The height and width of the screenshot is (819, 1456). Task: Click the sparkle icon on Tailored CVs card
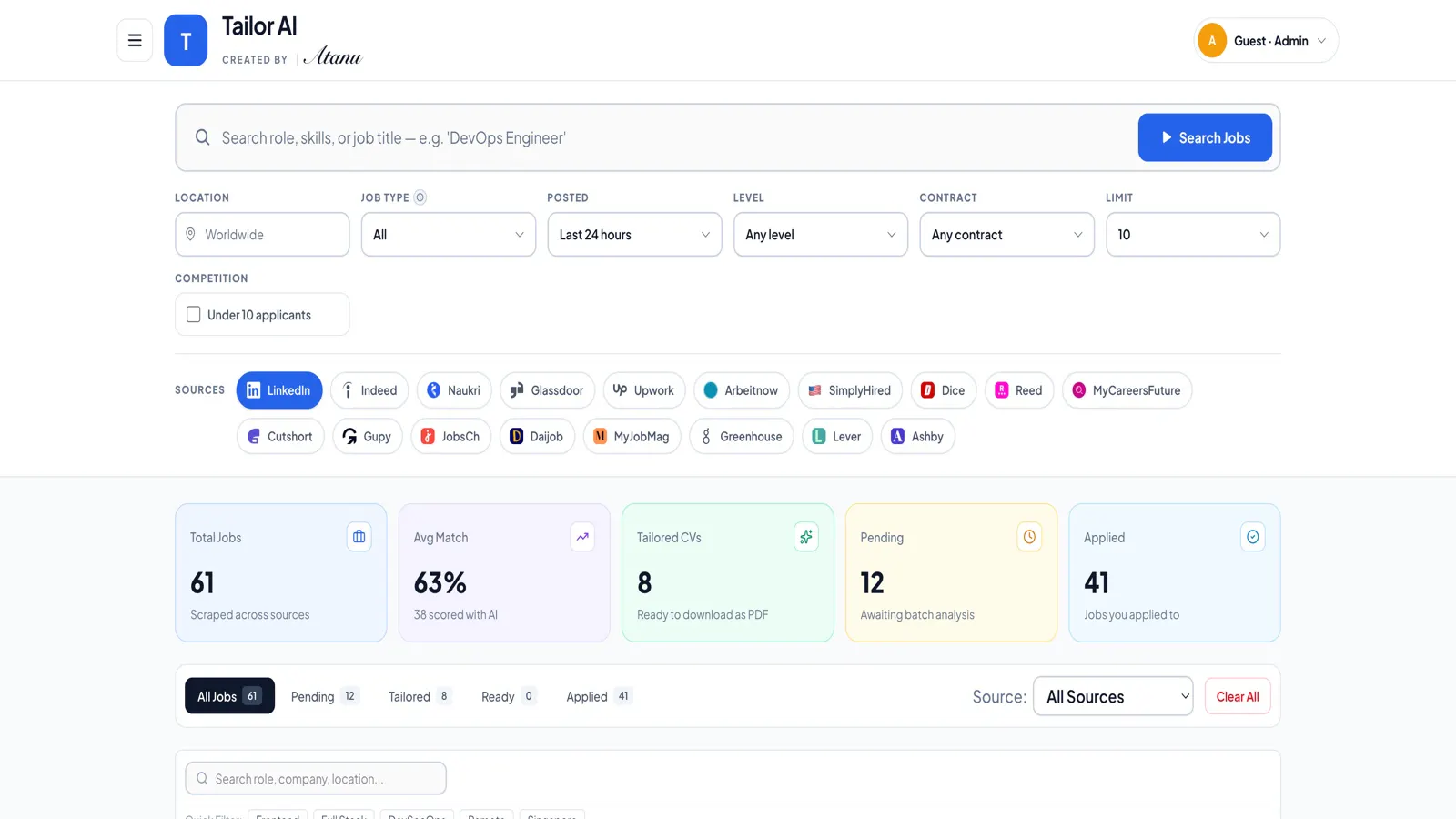tap(806, 537)
